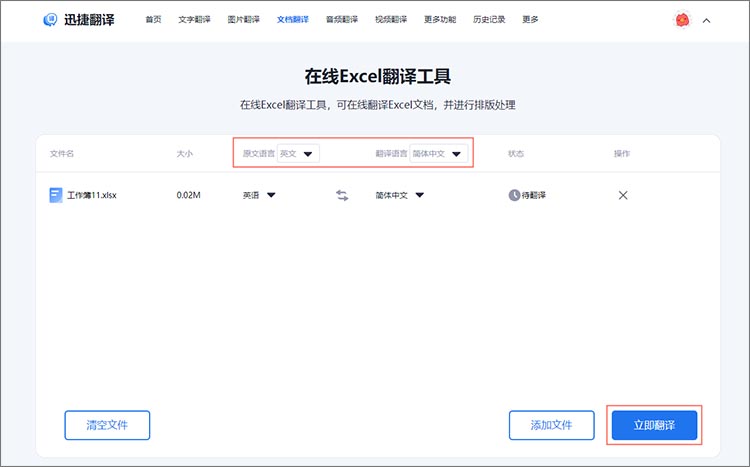Open the 更多功能 menu item

(x=440, y=20)
